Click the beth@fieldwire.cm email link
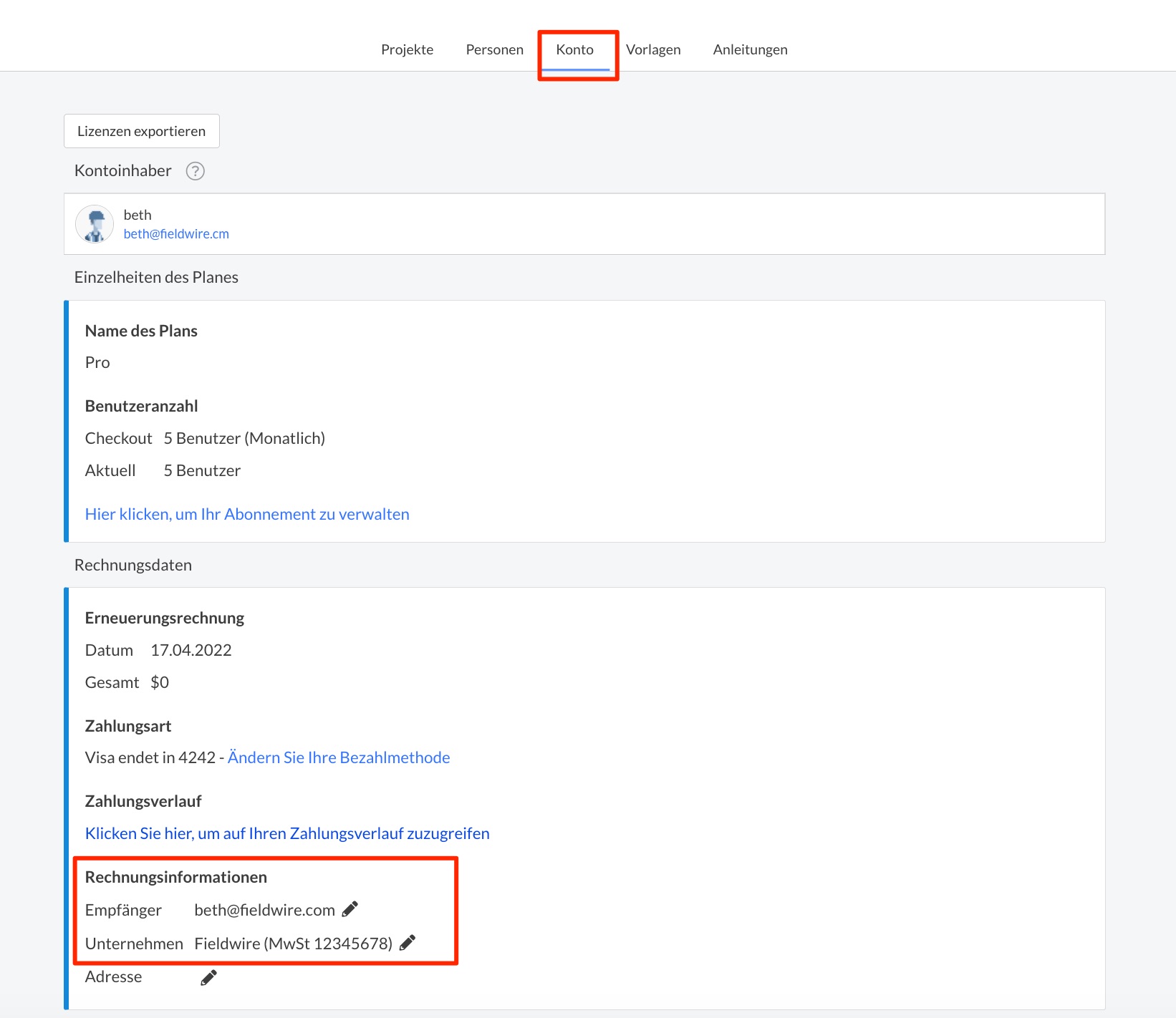 (x=176, y=234)
